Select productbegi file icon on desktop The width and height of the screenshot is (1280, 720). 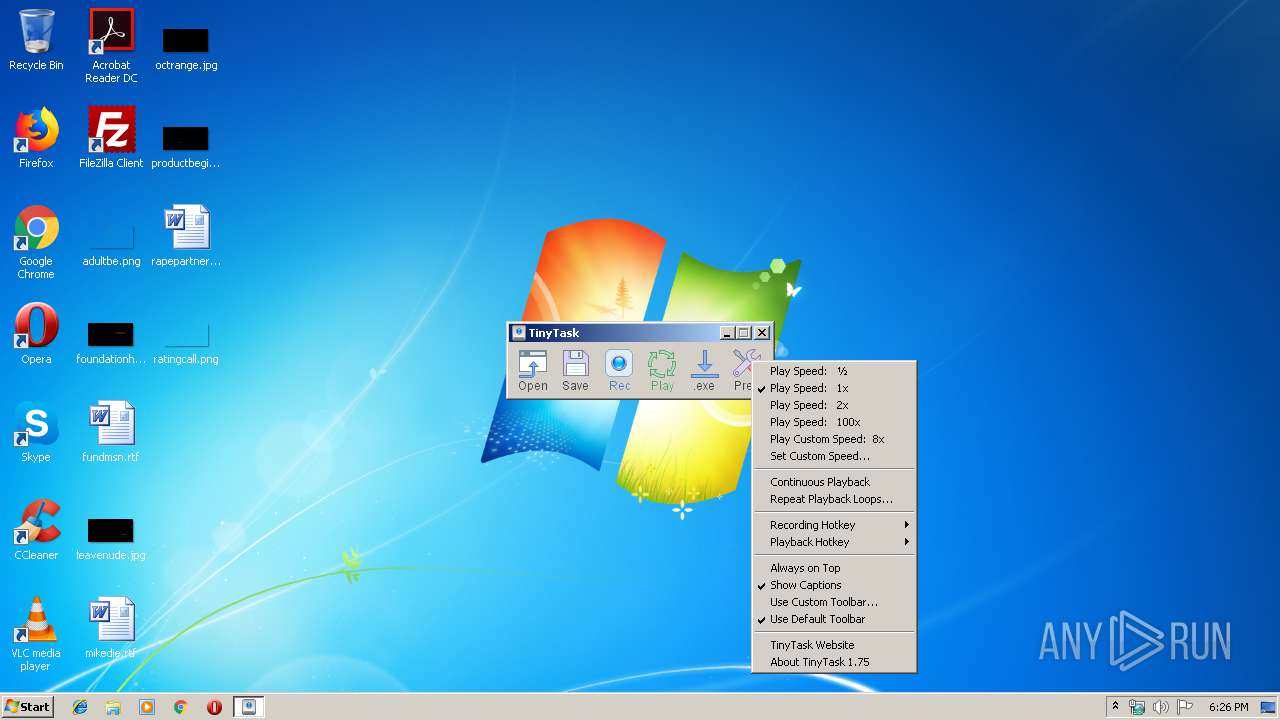[x=186, y=146]
